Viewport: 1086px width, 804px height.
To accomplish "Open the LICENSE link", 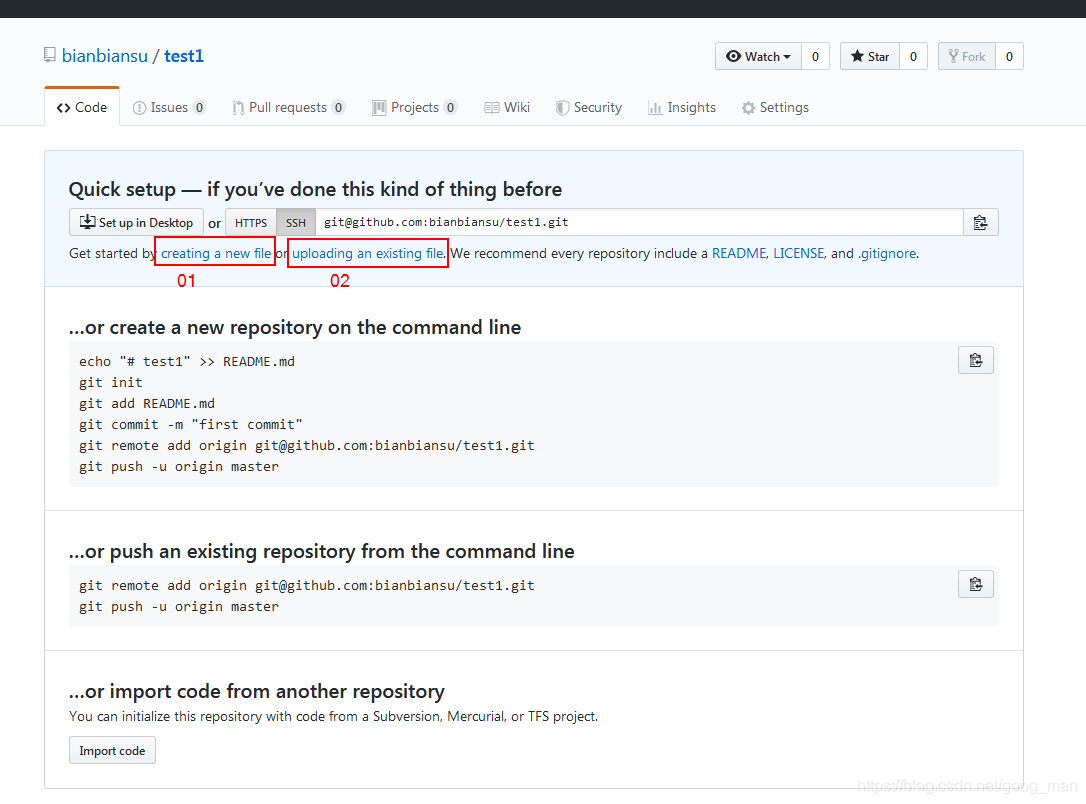I will (x=799, y=253).
